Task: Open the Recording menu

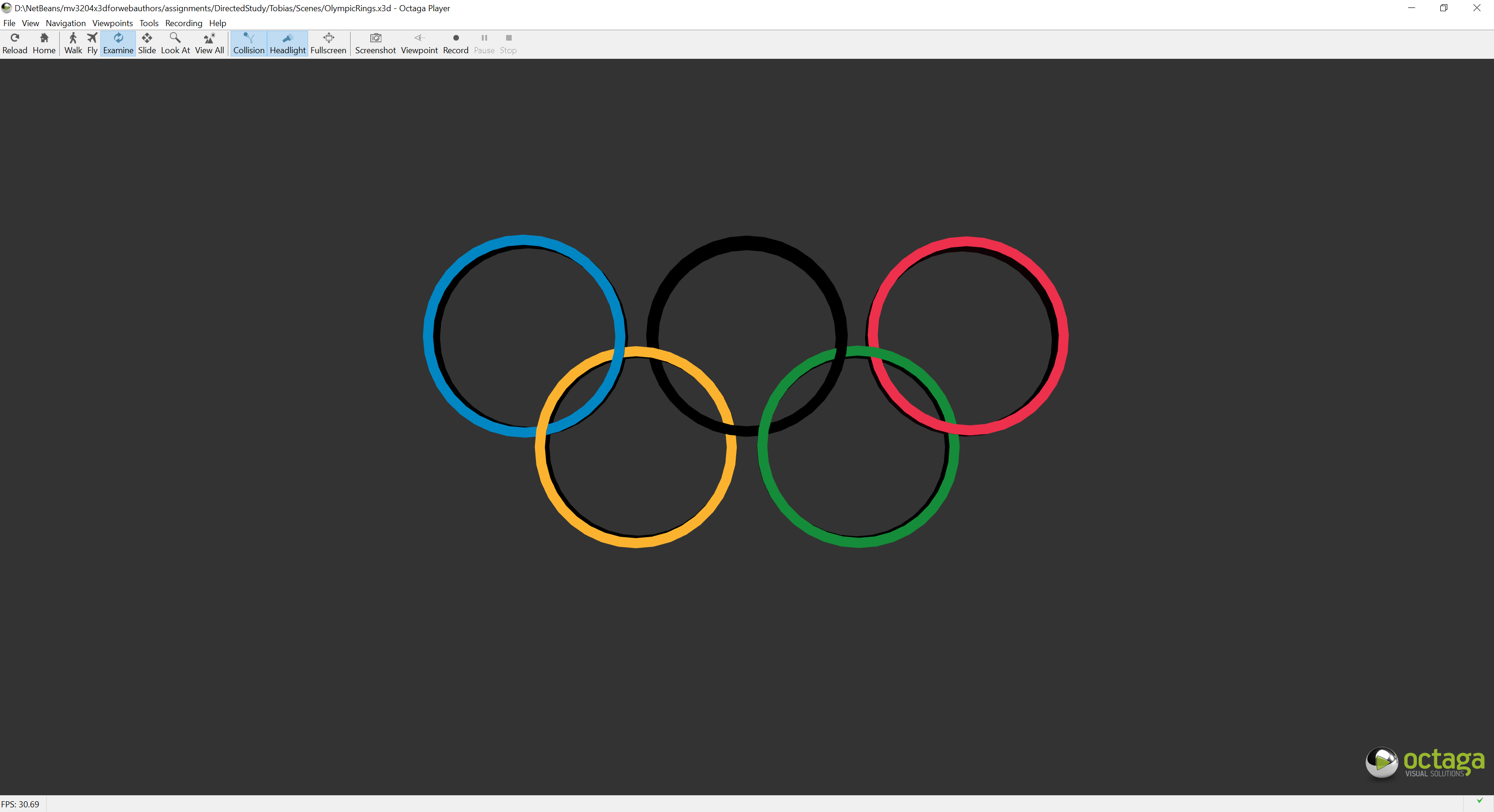Action: coord(183,23)
